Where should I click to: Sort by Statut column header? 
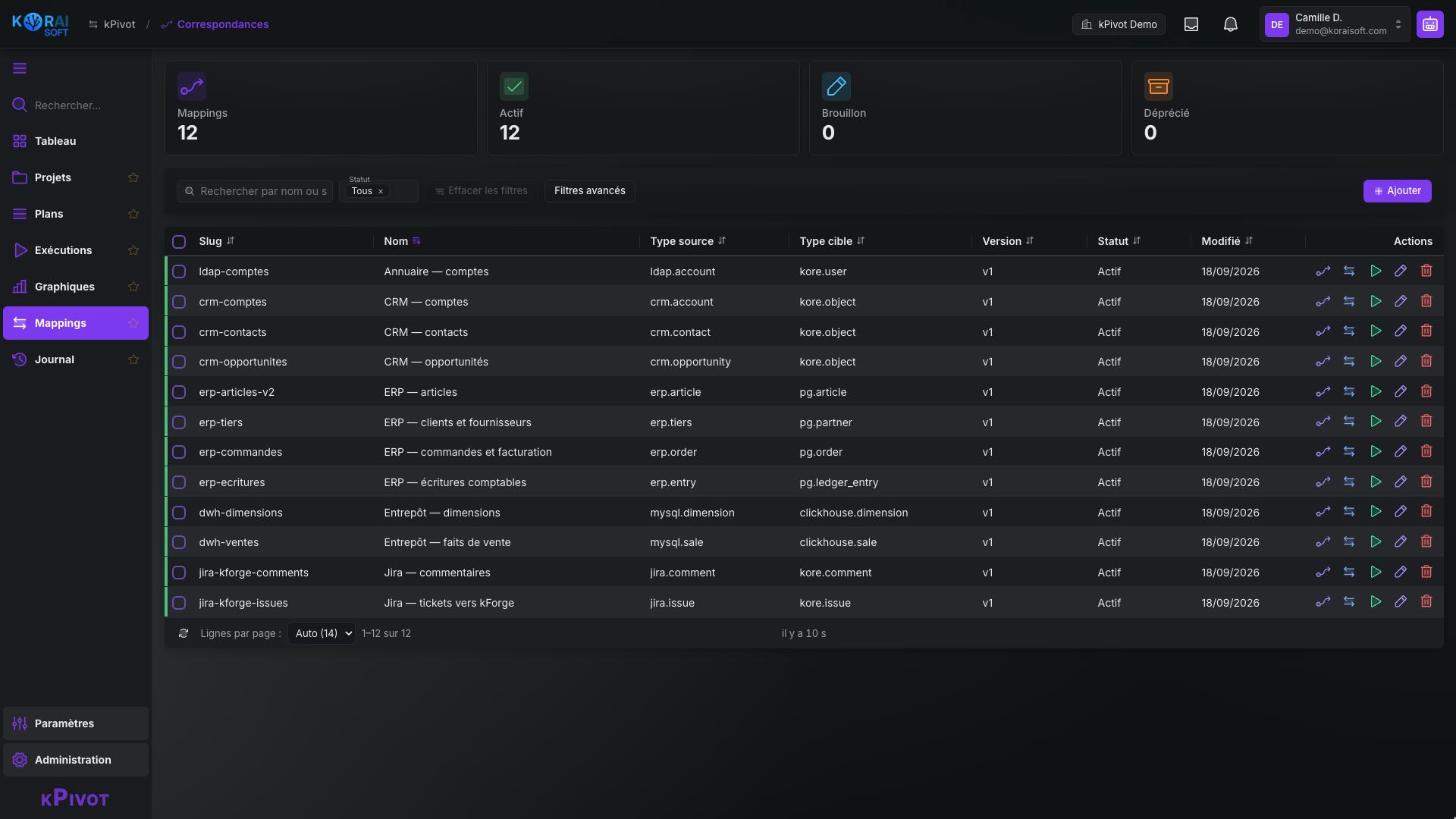tap(1119, 241)
